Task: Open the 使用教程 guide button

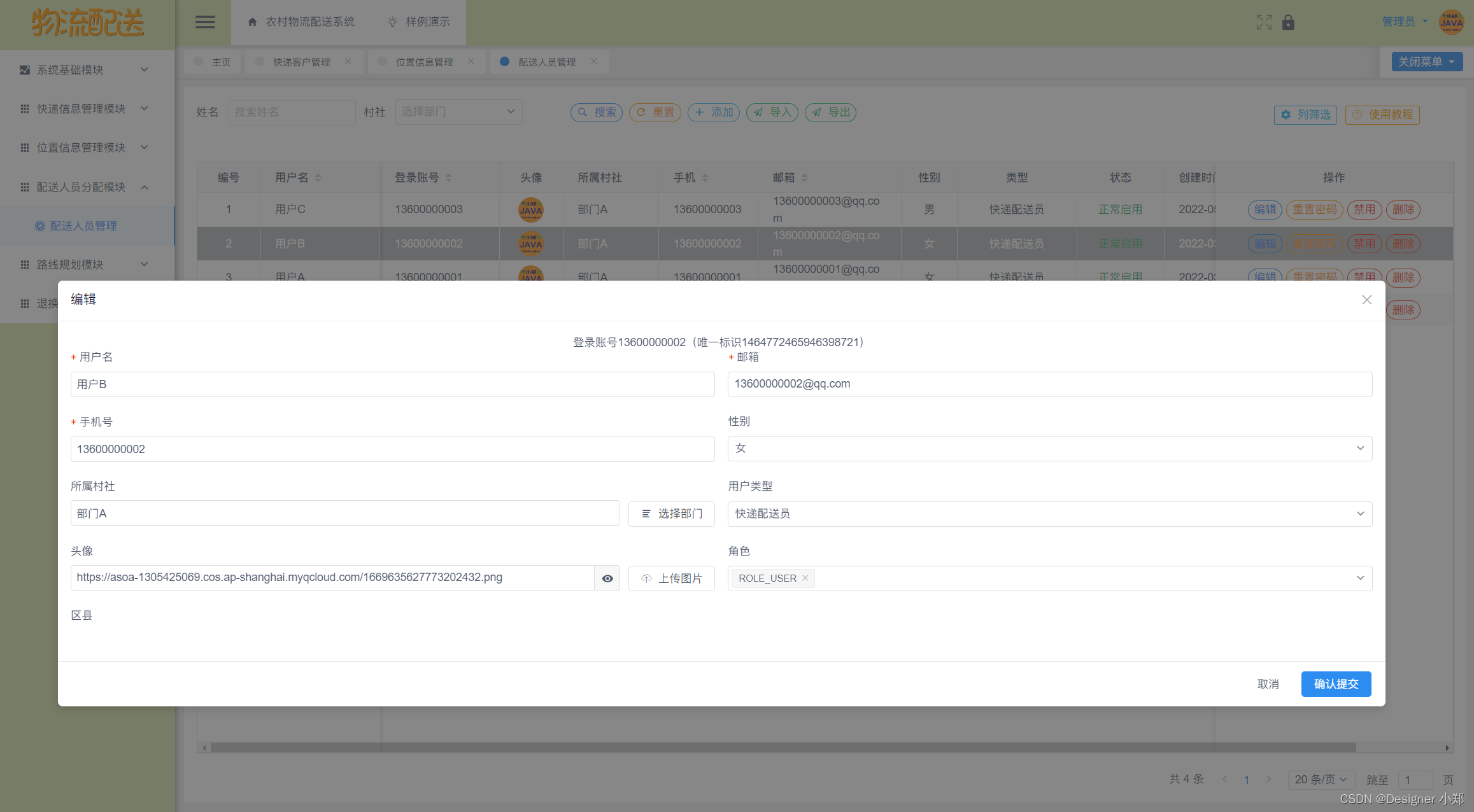Action: (x=1382, y=115)
